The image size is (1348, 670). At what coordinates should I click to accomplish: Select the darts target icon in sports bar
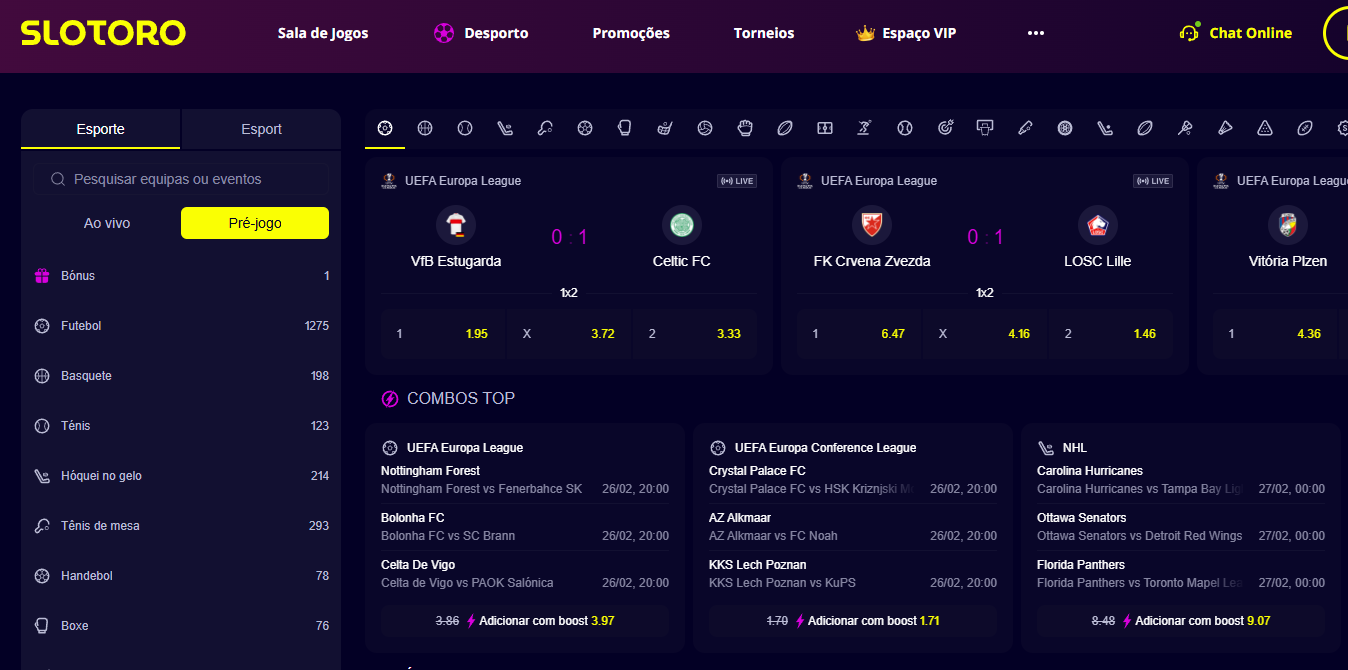(945, 128)
